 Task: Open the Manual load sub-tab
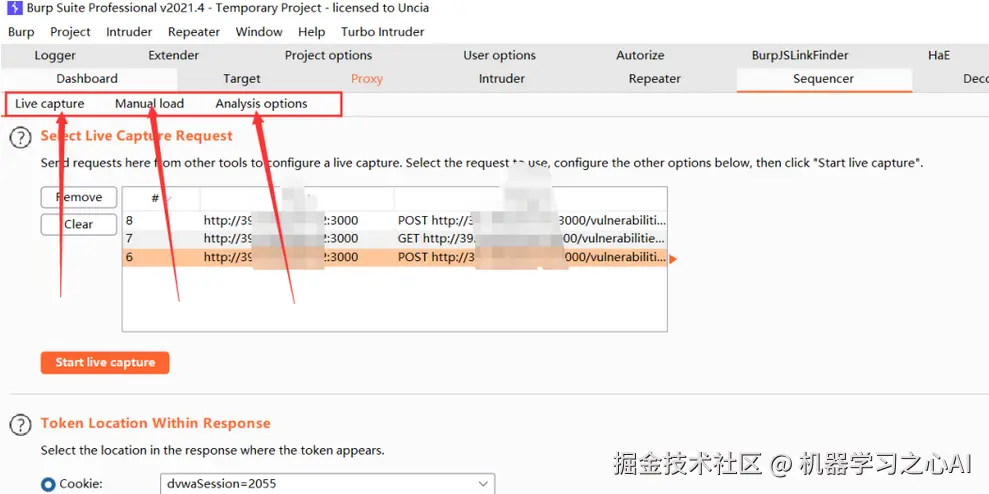(x=149, y=103)
